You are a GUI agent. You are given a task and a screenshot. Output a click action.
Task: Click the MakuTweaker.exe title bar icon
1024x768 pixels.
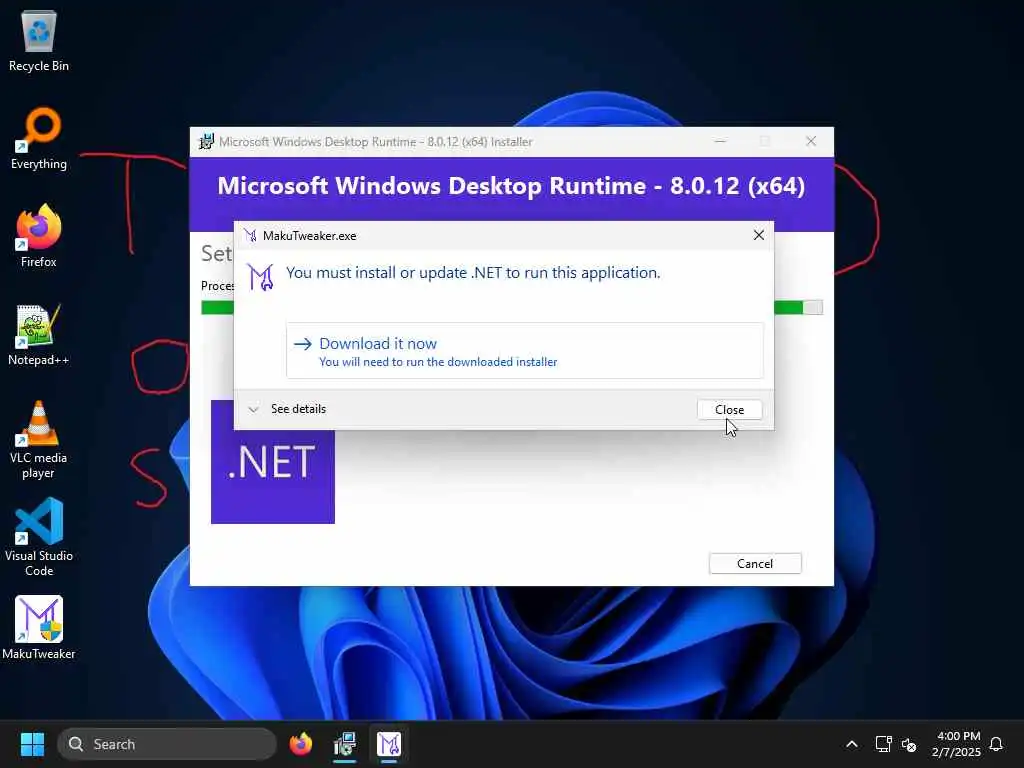[x=251, y=236]
